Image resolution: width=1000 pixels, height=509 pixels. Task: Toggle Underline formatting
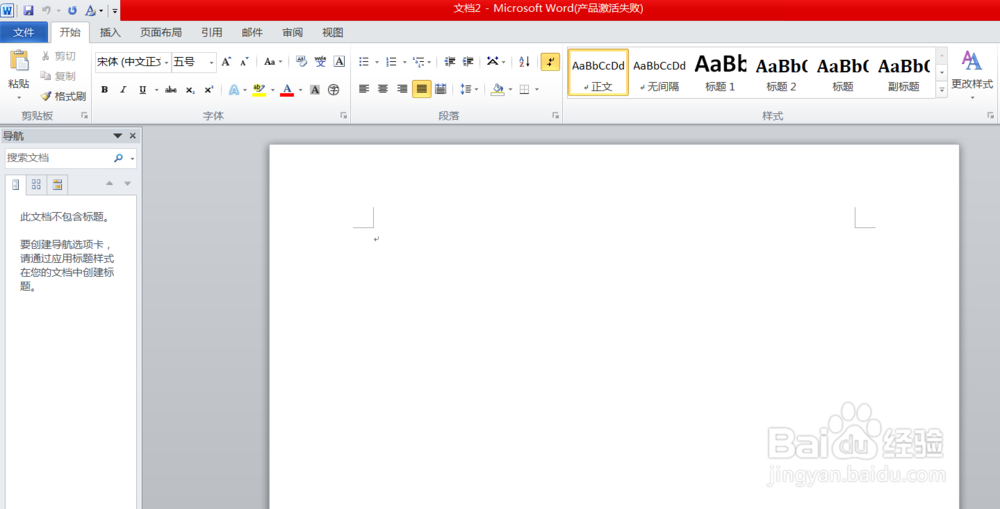coord(142,90)
